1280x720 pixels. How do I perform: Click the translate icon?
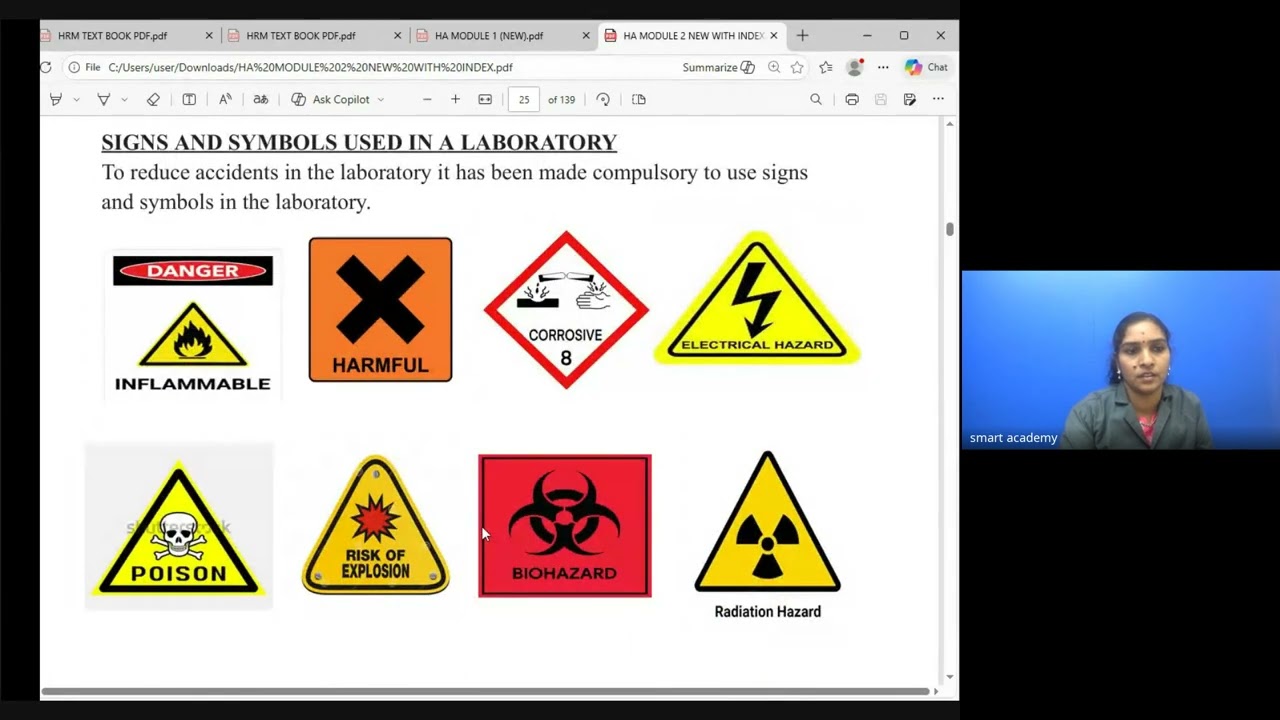coord(260,99)
